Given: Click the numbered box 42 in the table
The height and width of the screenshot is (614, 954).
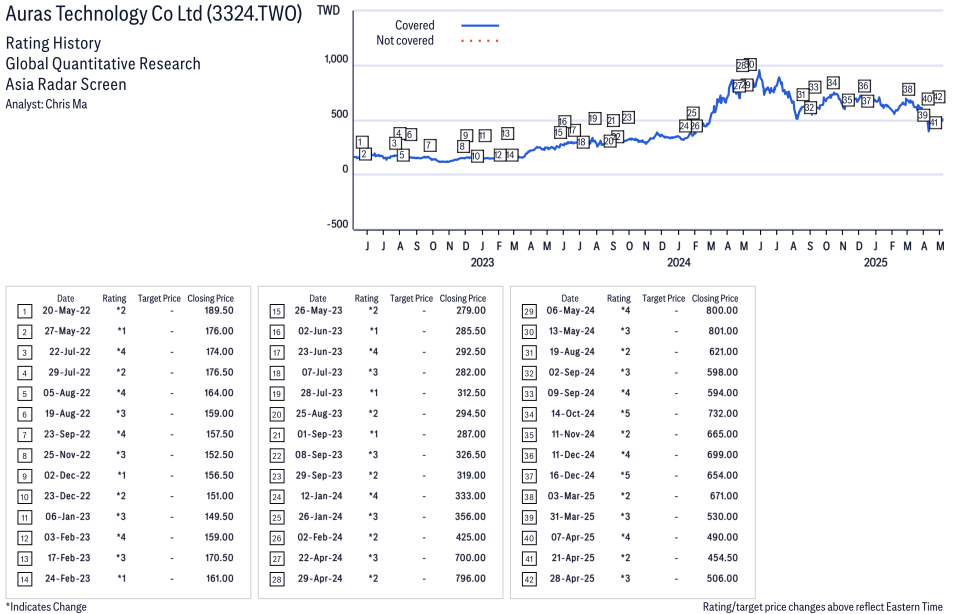Looking at the screenshot, I should click(x=529, y=579).
